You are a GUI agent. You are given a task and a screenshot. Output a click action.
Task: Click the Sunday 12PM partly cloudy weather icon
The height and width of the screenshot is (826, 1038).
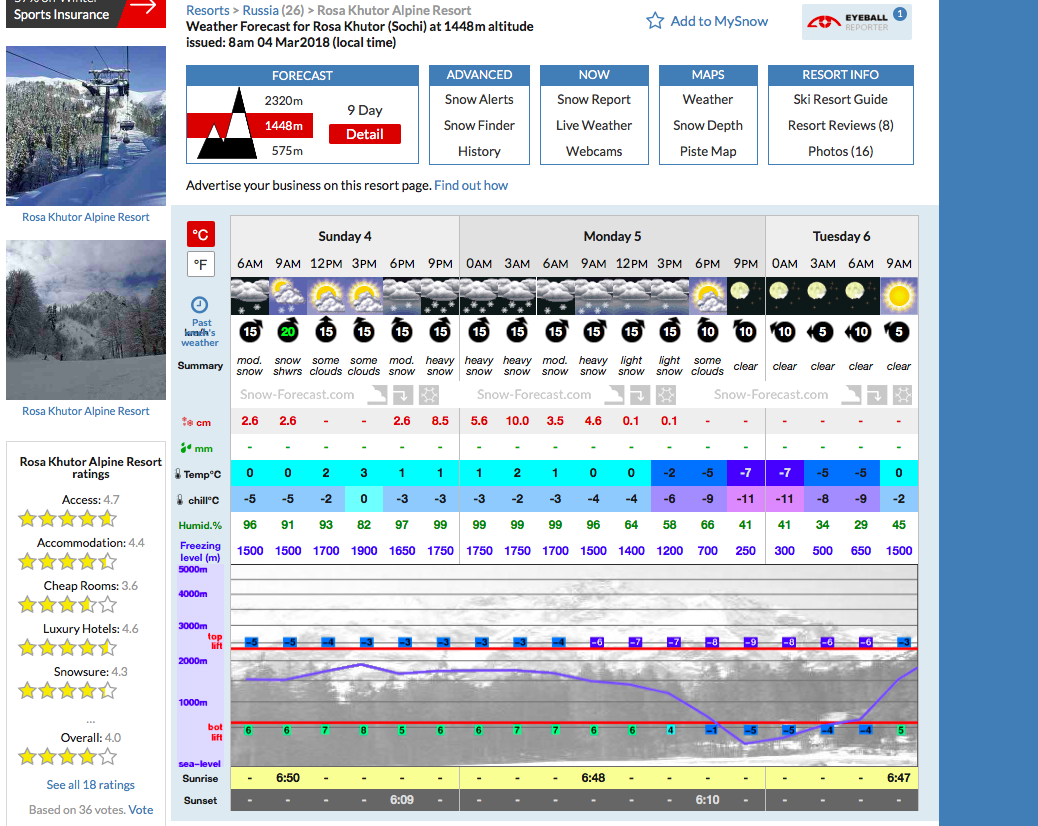click(326, 296)
